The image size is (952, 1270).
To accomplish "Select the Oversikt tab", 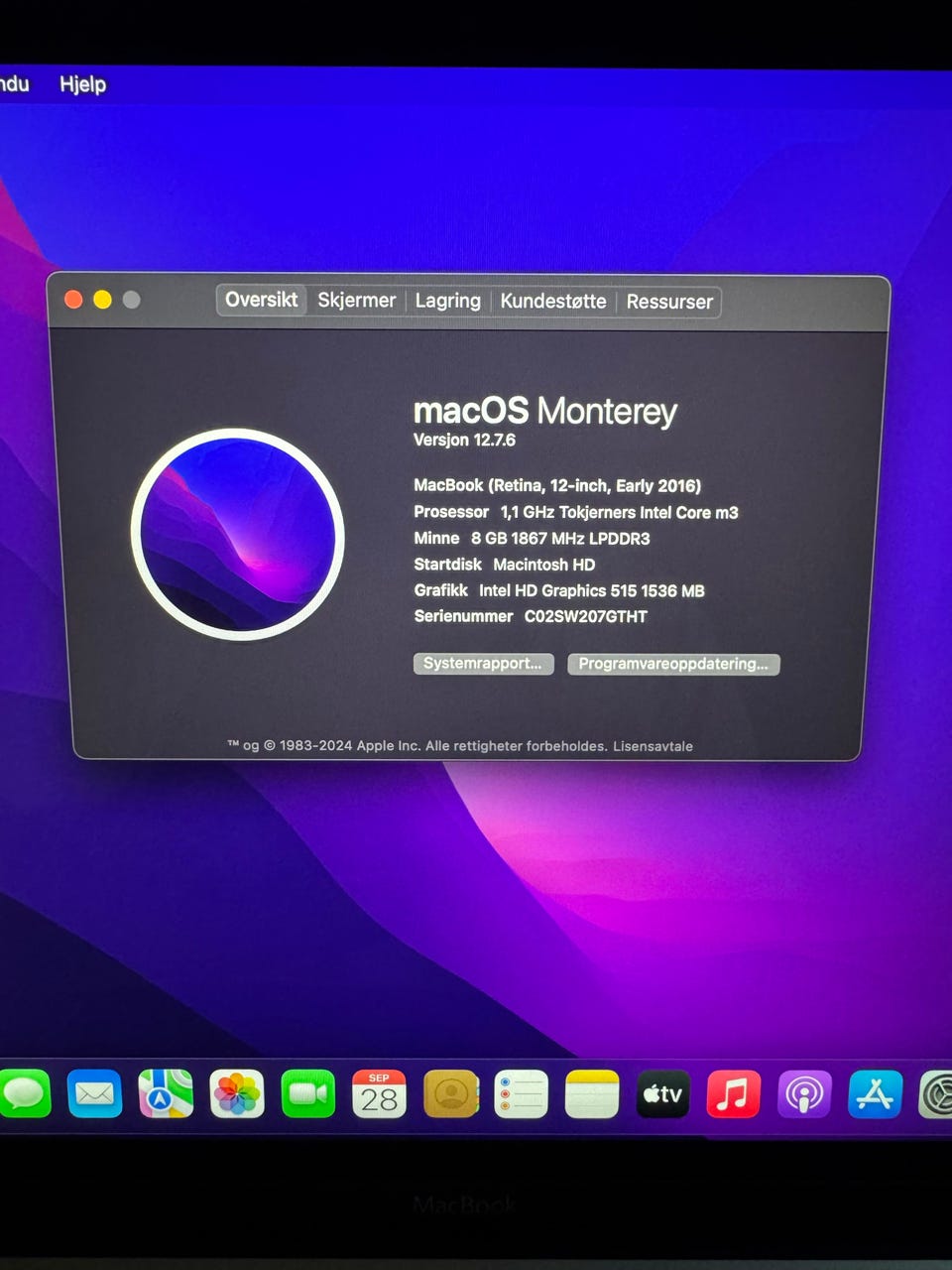I will point(262,300).
